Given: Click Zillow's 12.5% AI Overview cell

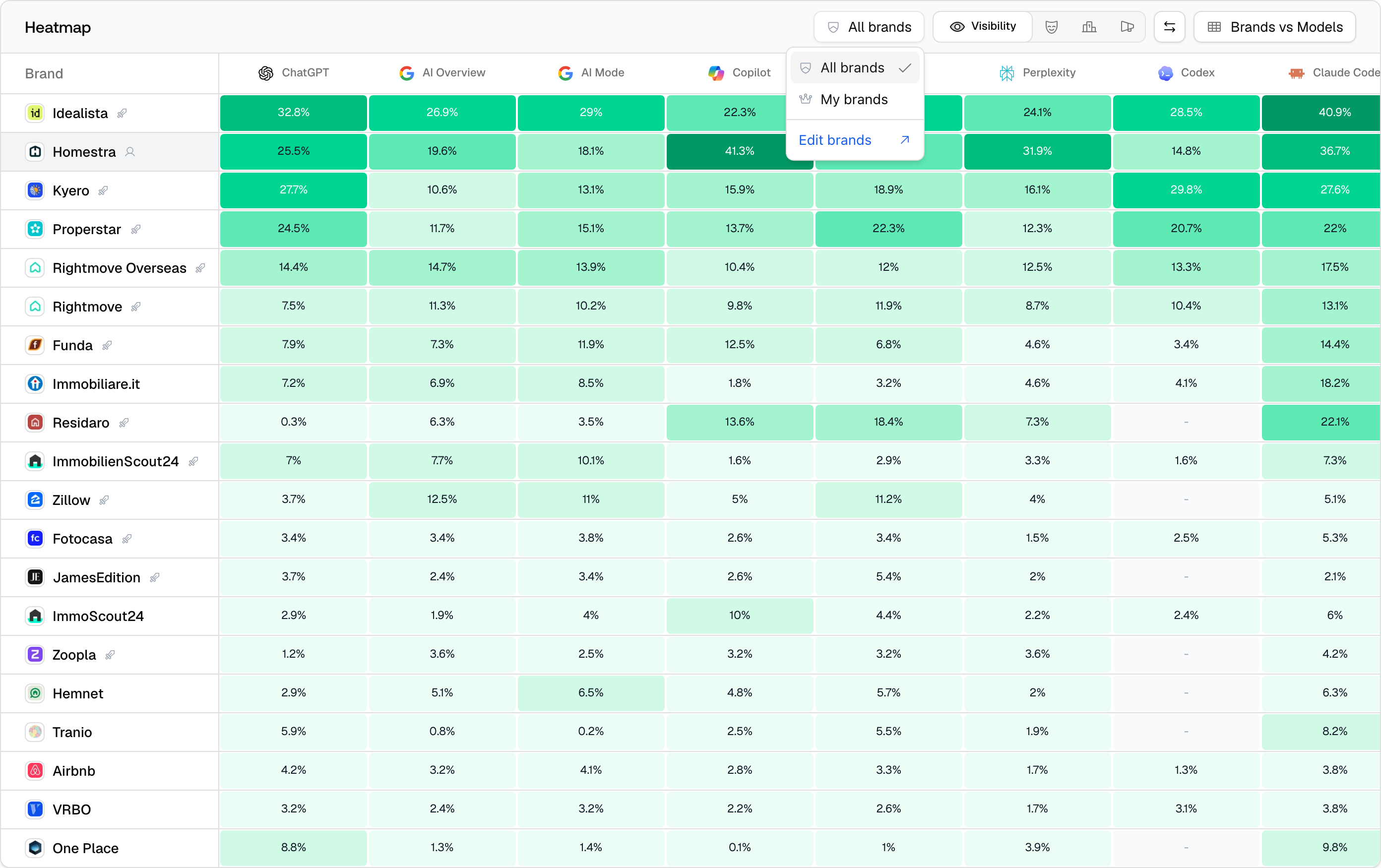Looking at the screenshot, I should (x=442, y=499).
